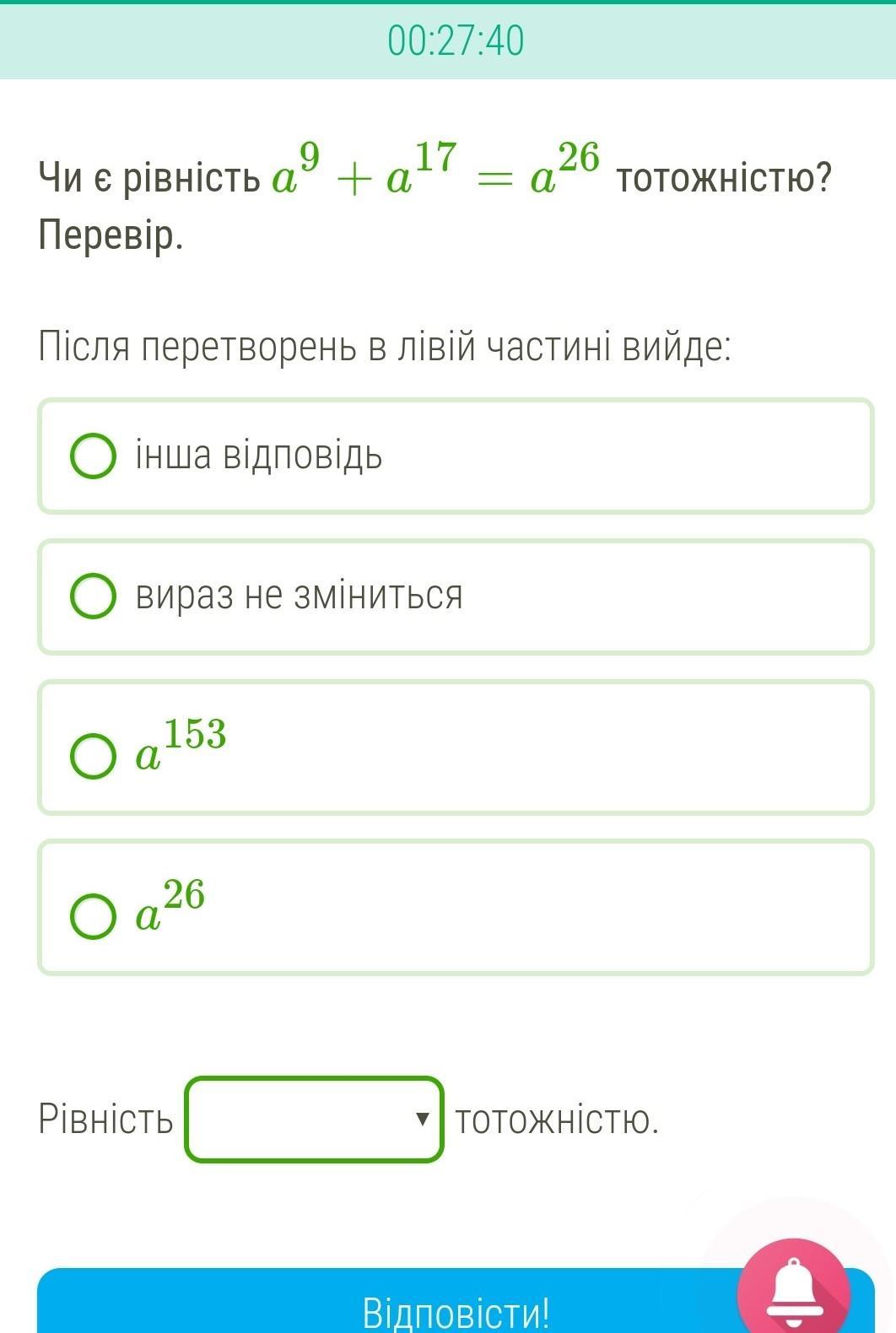This screenshot has height=1333, width=896.
Task: Click the word 'тотожністю?' in the question
Action: [724, 178]
